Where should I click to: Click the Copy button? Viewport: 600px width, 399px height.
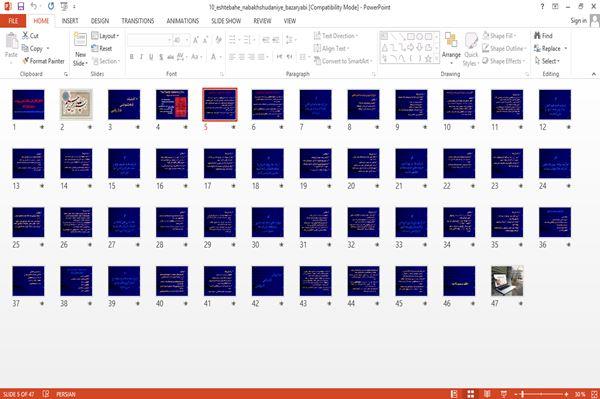(x=32, y=48)
